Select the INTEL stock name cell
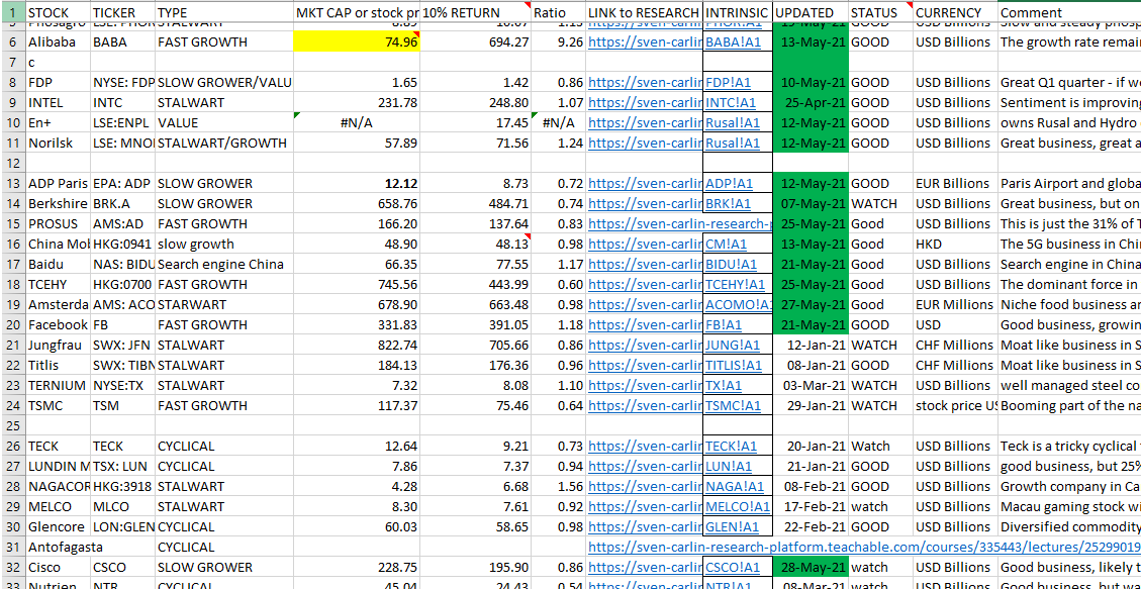The height and width of the screenshot is (592, 1145). [58, 103]
